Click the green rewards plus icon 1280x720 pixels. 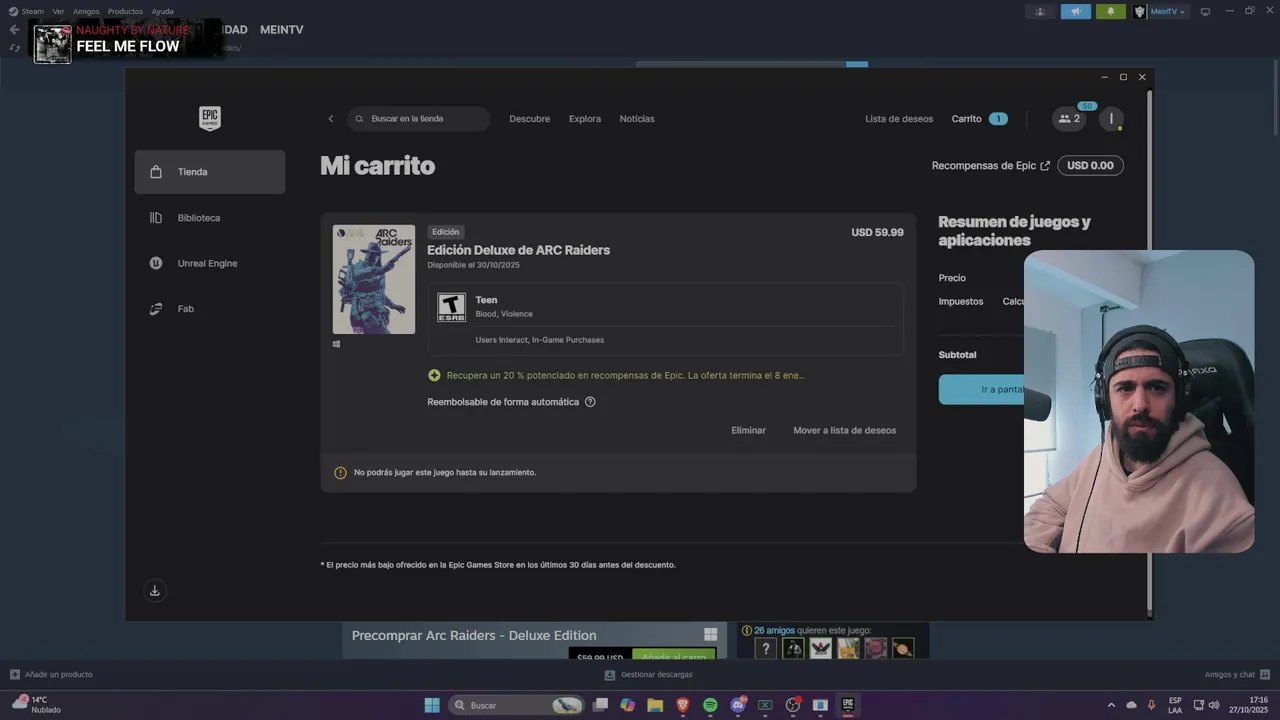coord(434,376)
